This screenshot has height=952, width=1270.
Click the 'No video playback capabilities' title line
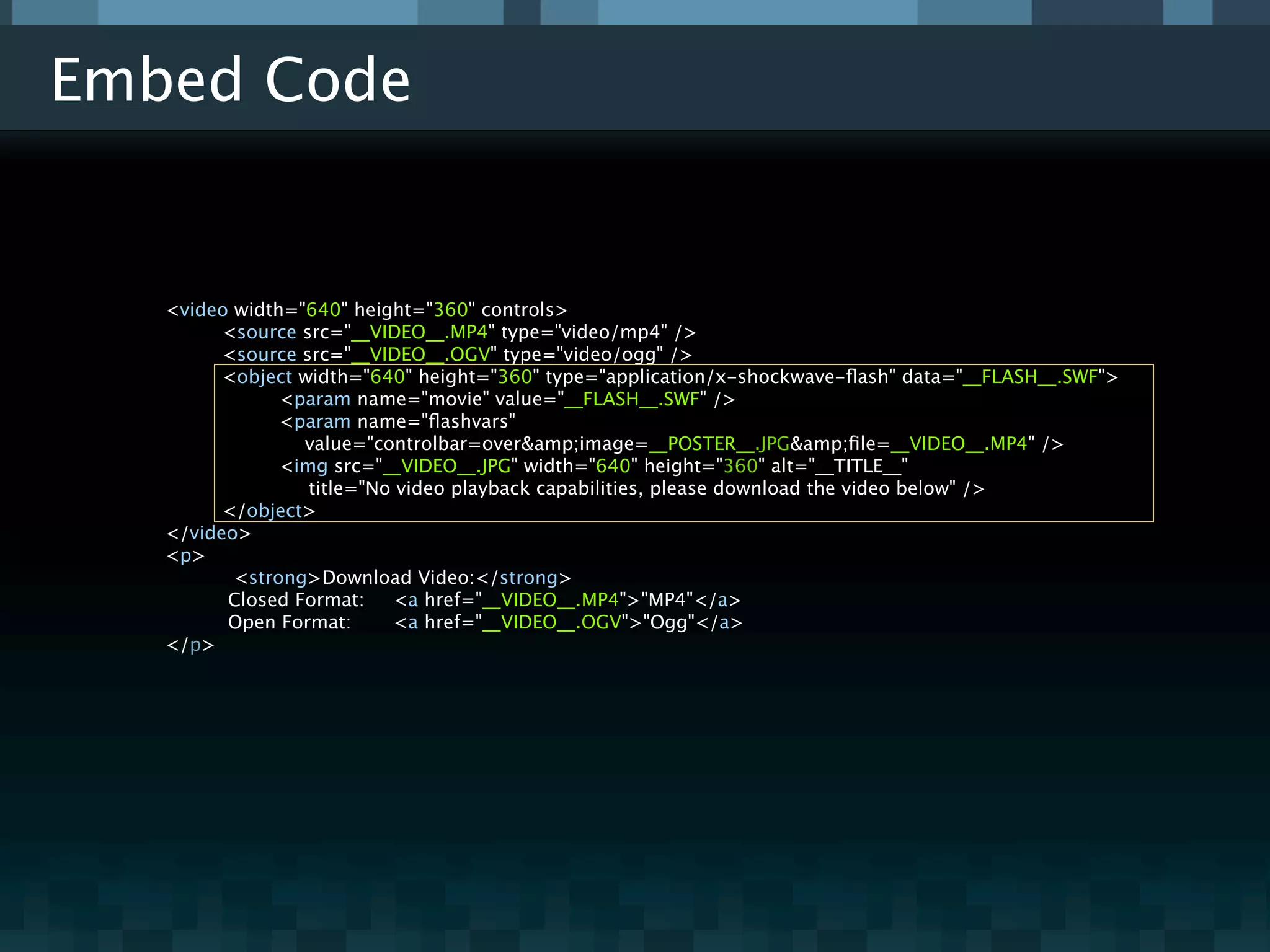647,488
